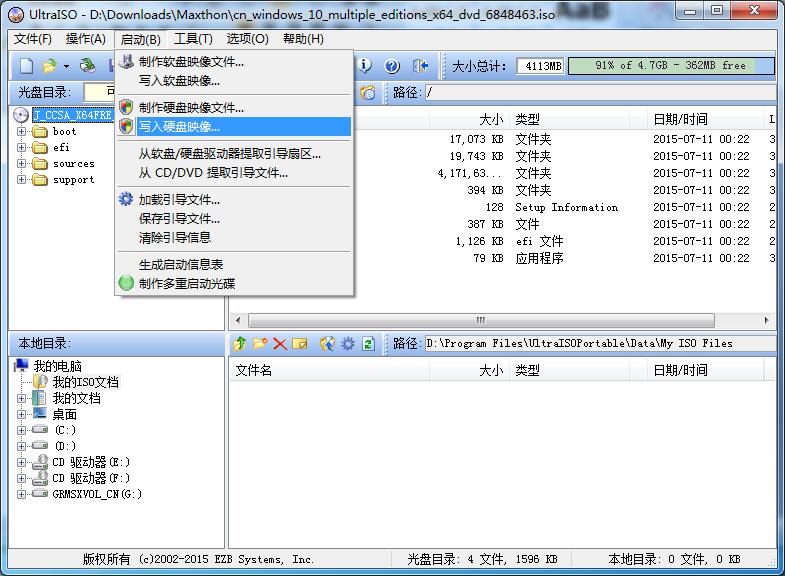Click local 路径 field with D:\Program Files
The image size is (785, 576).
600,344
